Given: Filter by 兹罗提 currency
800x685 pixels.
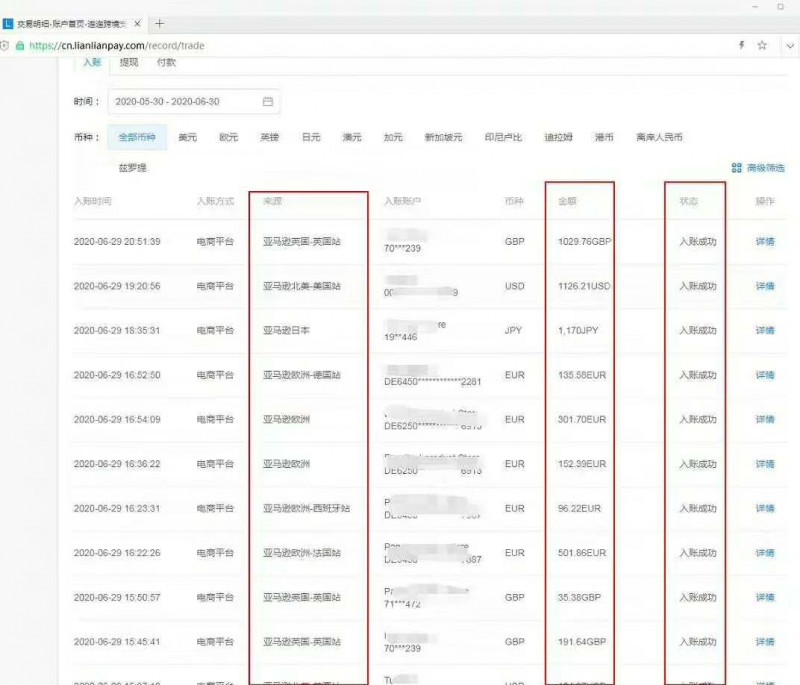Looking at the screenshot, I should (133, 168).
